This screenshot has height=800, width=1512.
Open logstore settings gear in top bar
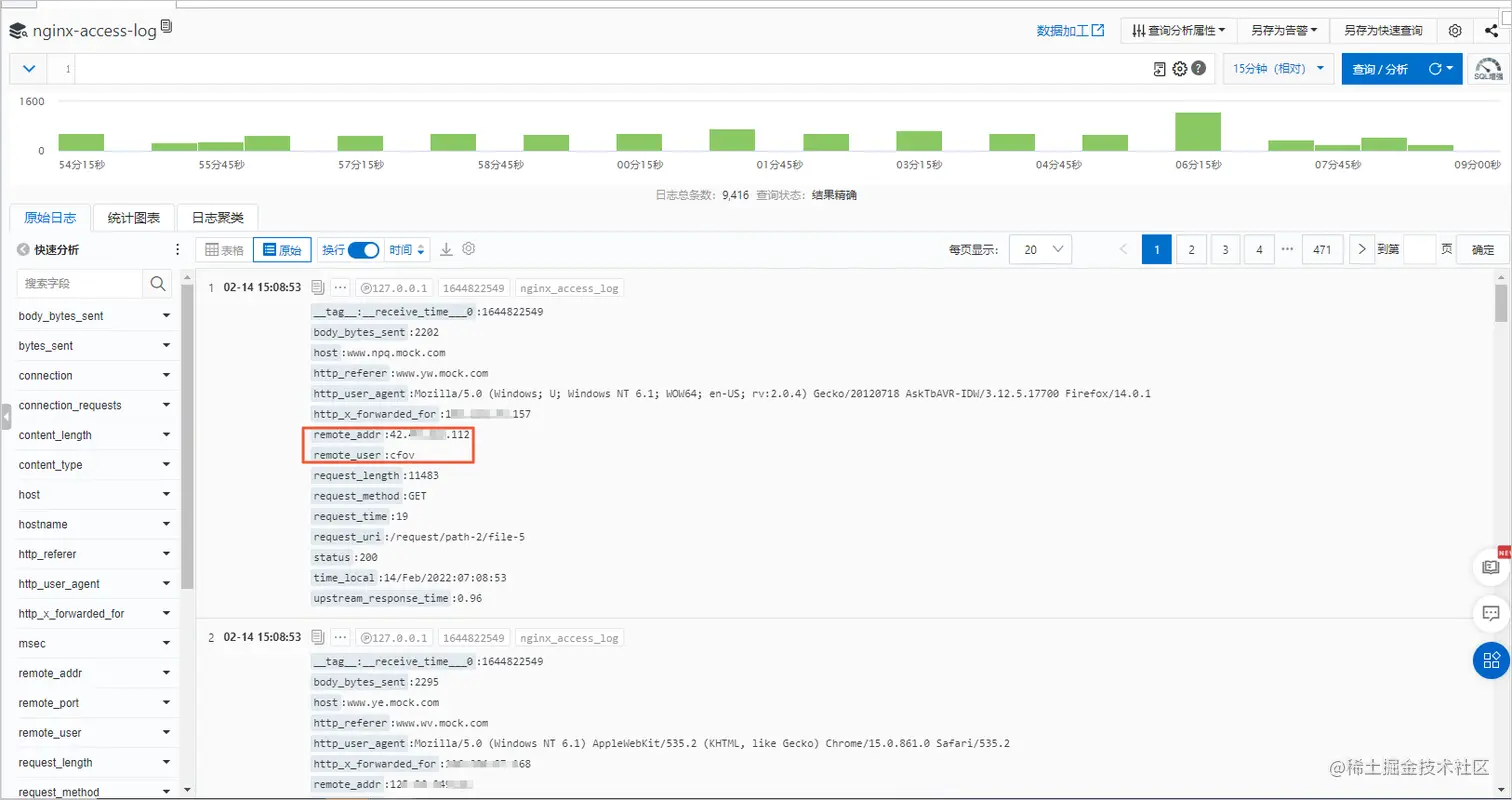point(1455,31)
